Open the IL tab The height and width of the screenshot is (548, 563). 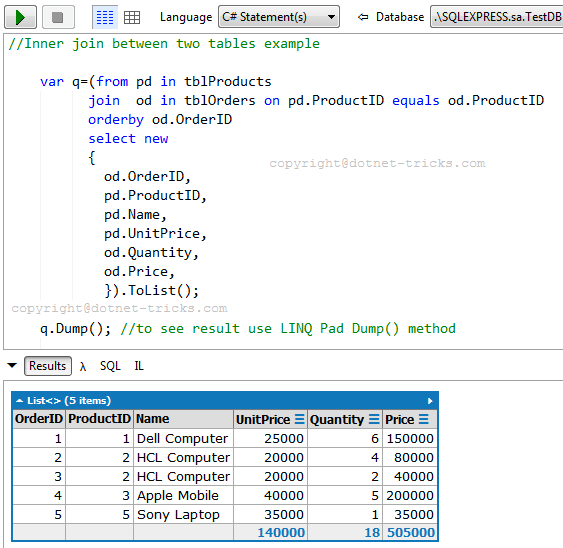coord(139,366)
